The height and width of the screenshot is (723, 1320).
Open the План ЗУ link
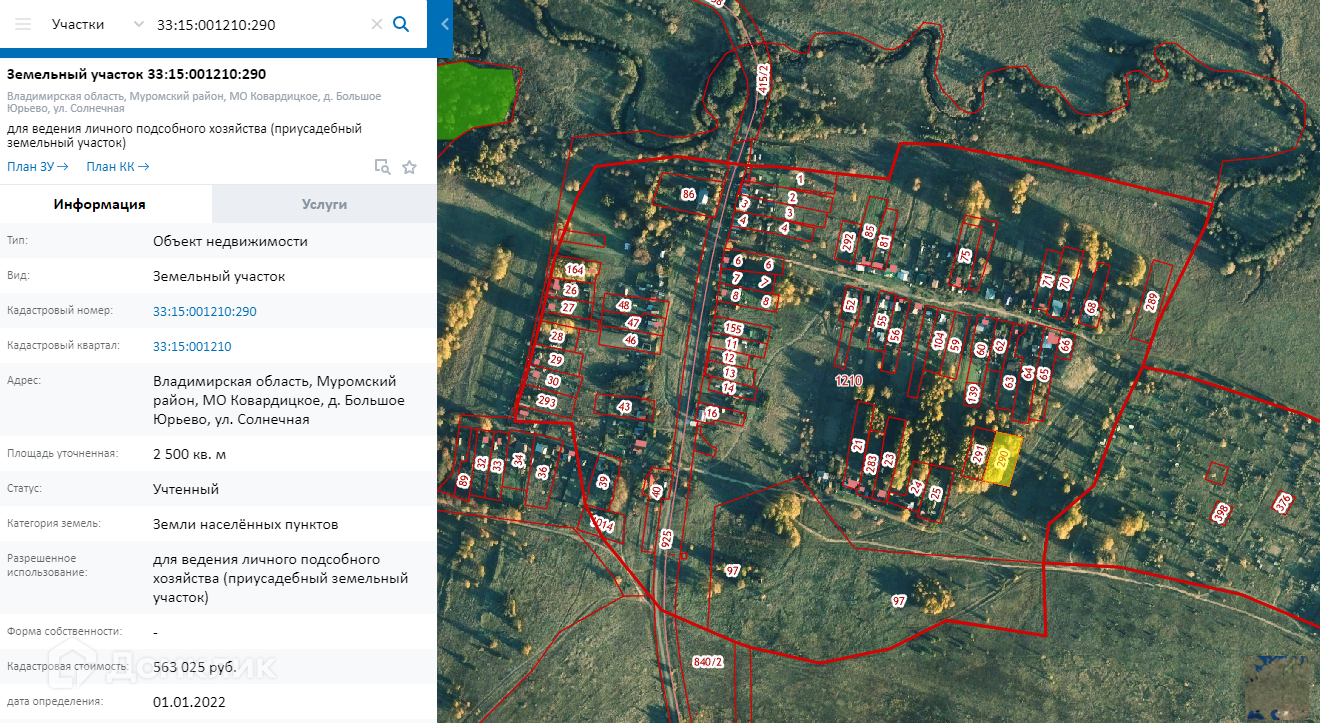click(x=38, y=167)
